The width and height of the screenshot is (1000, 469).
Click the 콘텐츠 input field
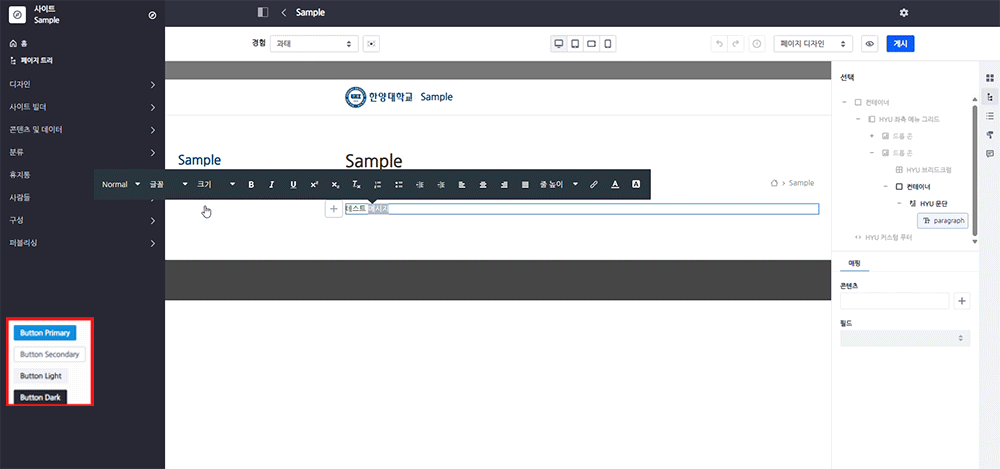coord(894,300)
